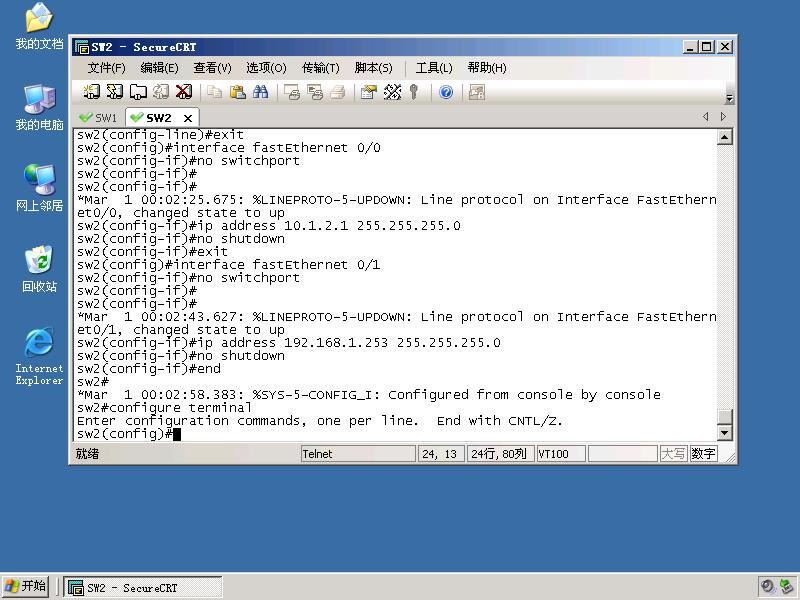800x600 pixels.
Task: Open the 脚本(S) menu
Action: coord(373,68)
